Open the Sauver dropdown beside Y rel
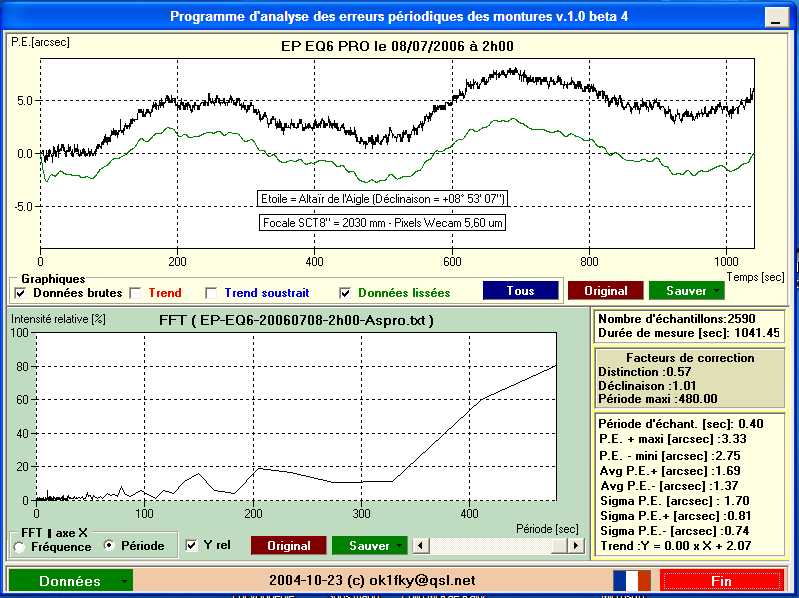This screenshot has width=799, height=598. pos(369,546)
